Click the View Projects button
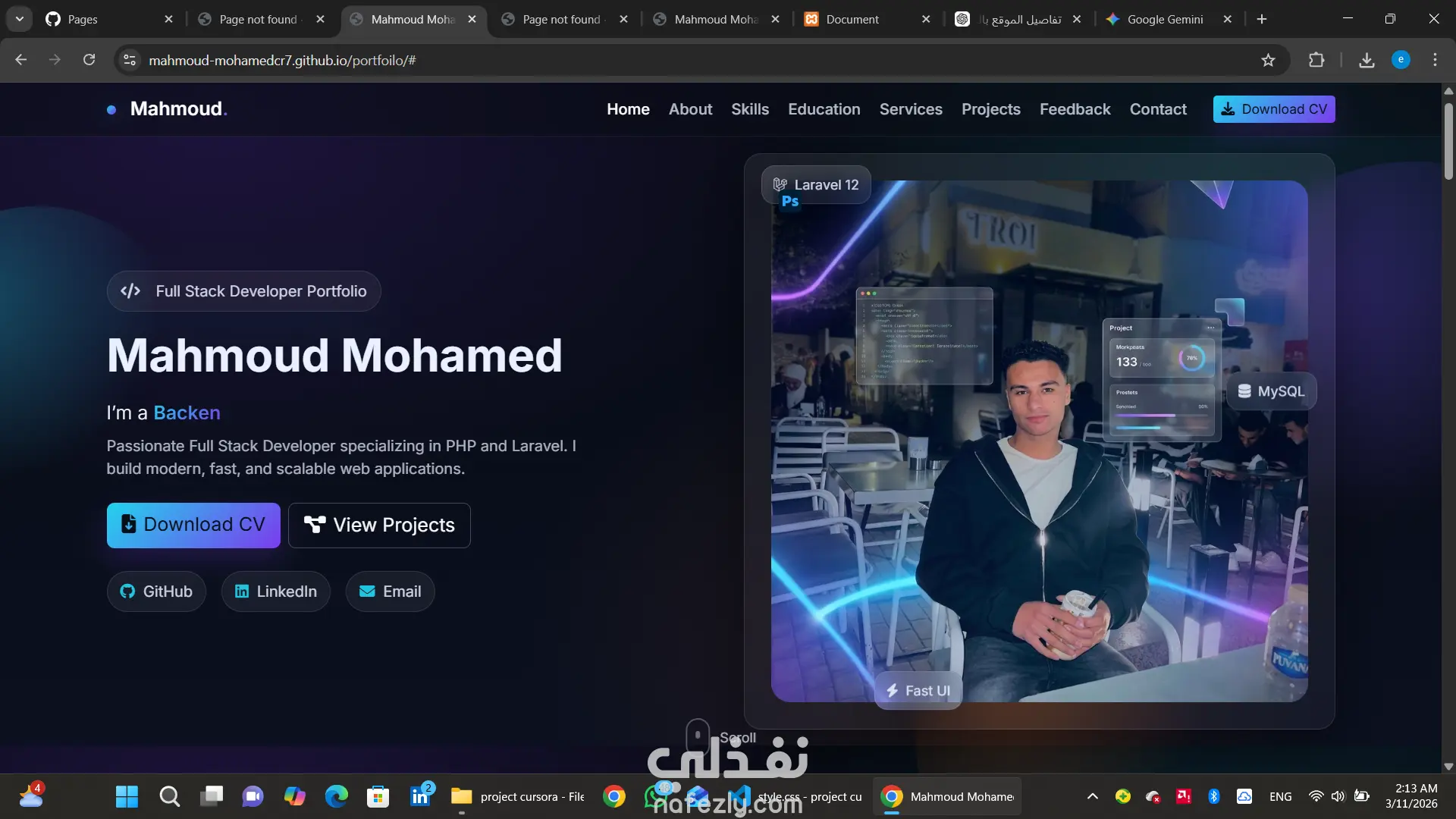Screen dimensions: 1456x819 click(379, 525)
